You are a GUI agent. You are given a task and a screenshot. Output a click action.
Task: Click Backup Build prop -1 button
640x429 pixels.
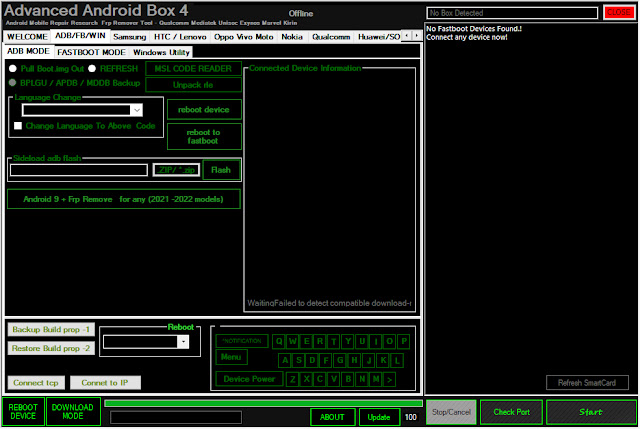click(51, 329)
